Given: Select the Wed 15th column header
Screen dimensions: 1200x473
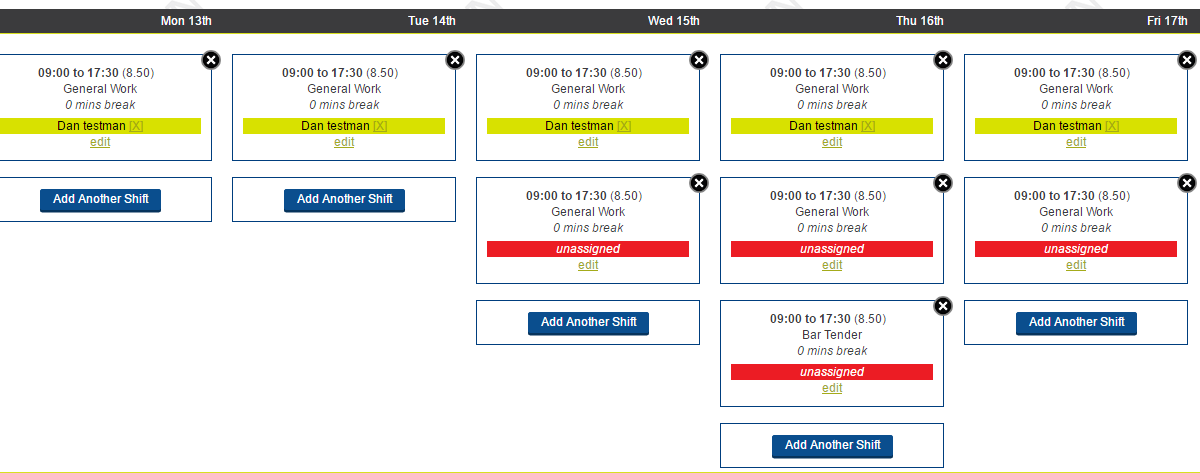Looking at the screenshot, I should click(x=674, y=21).
